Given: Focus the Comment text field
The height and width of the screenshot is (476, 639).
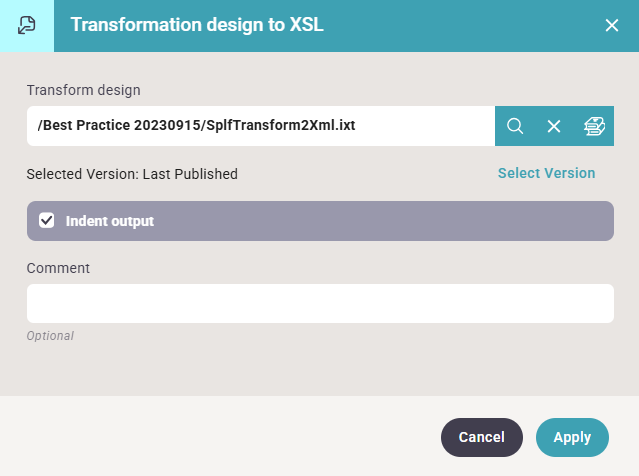Looking at the screenshot, I should coord(320,304).
